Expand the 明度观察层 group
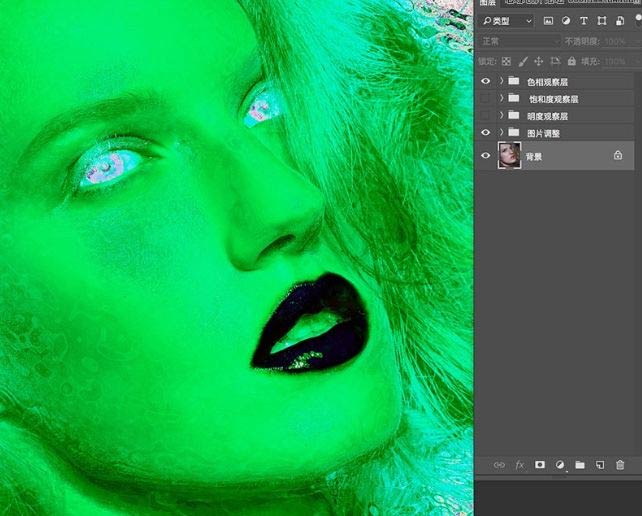 [x=501, y=116]
